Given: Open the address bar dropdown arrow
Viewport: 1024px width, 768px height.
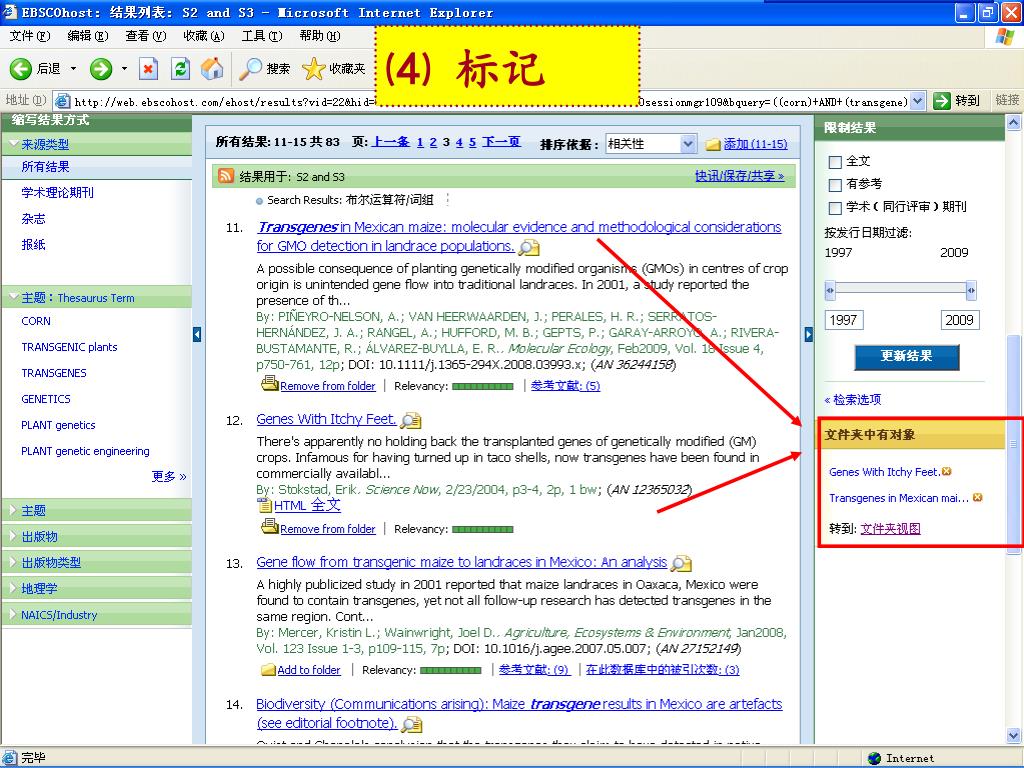Looking at the screenshot, I should 918,101.
